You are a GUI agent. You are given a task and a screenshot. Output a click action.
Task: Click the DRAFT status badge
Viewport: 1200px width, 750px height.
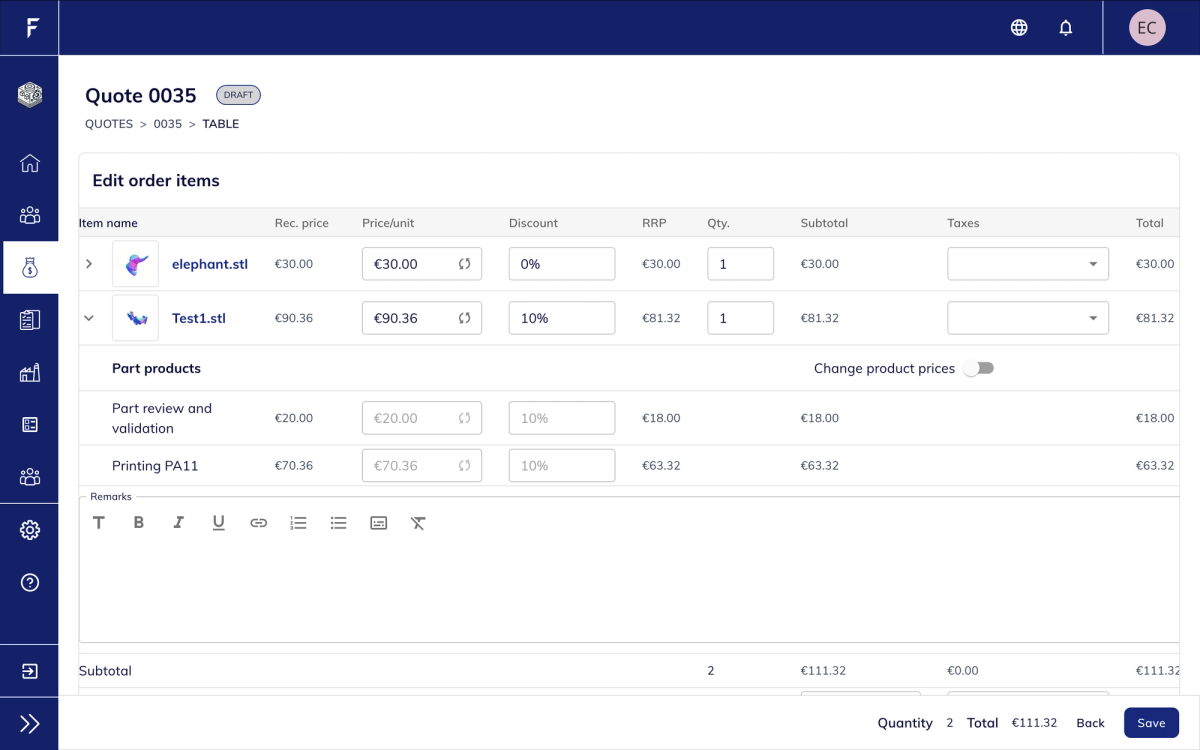pos(239,95)
